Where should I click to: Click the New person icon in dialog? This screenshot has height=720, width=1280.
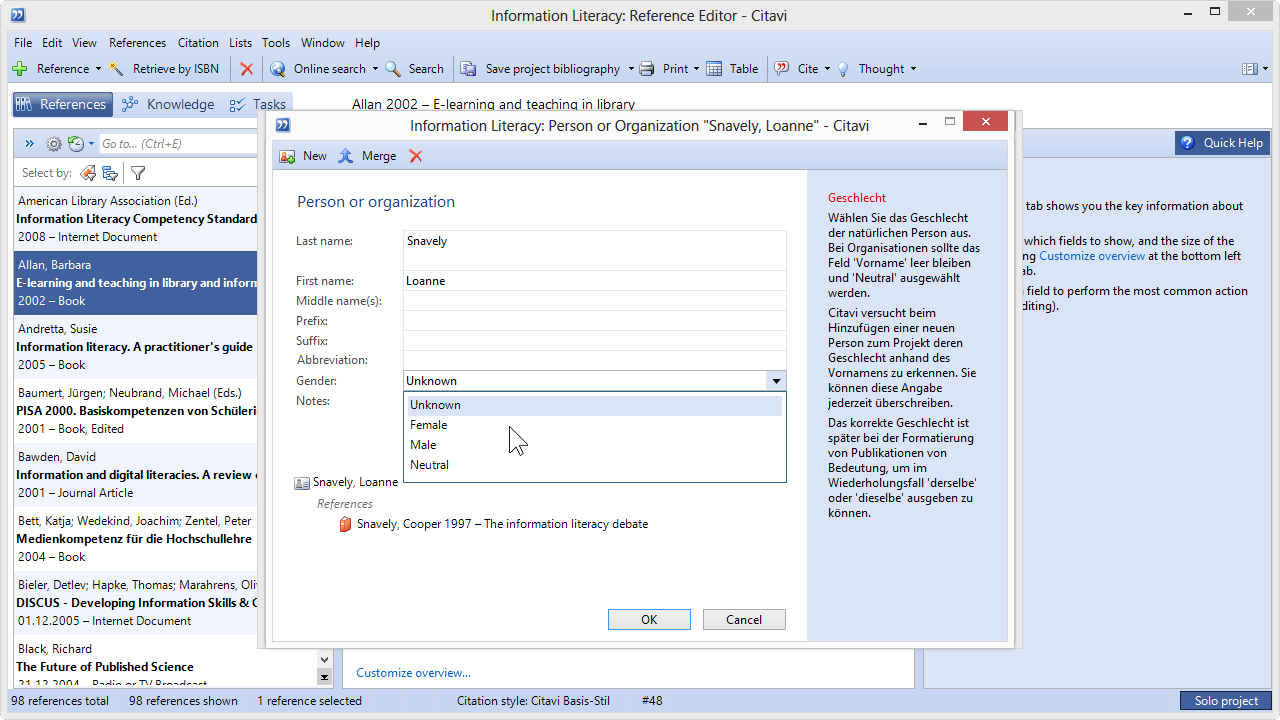coord(287,156)
